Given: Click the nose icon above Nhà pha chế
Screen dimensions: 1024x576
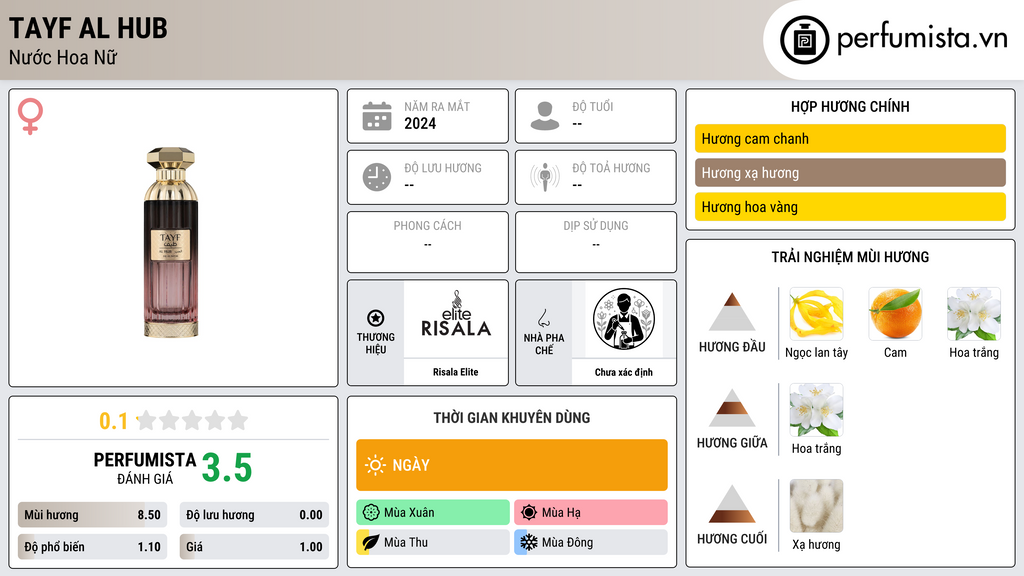Looking at the screenshot, I should [543, 318].
